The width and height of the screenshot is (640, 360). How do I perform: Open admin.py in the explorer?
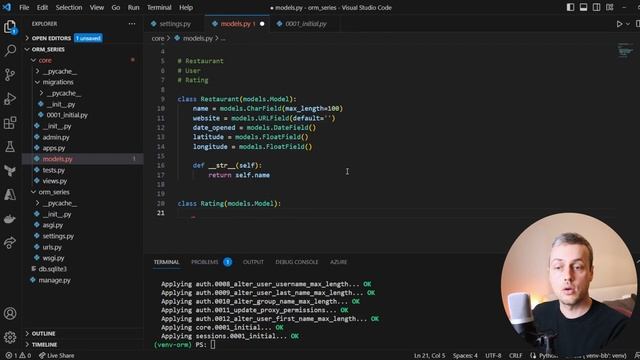56,137
